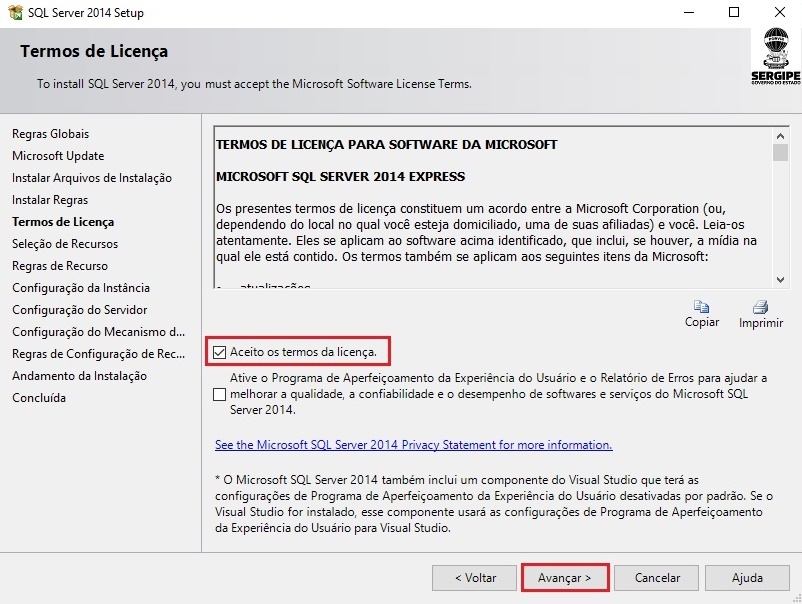Click the Sergipe government logo
The width and height of the screenshot is (802, 604).
coord(775,55)
